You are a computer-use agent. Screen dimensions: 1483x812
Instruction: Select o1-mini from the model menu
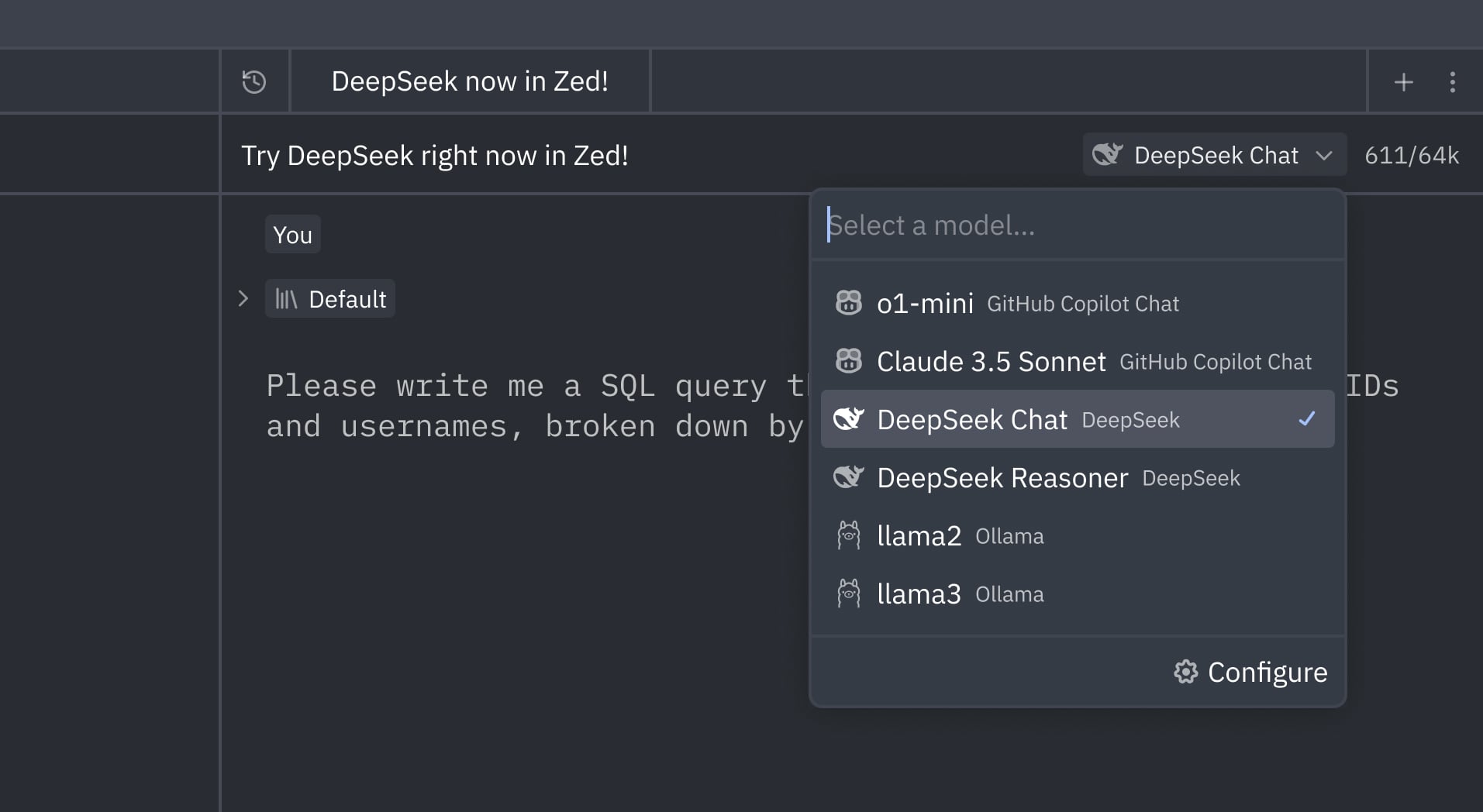(x=925, y=303)
